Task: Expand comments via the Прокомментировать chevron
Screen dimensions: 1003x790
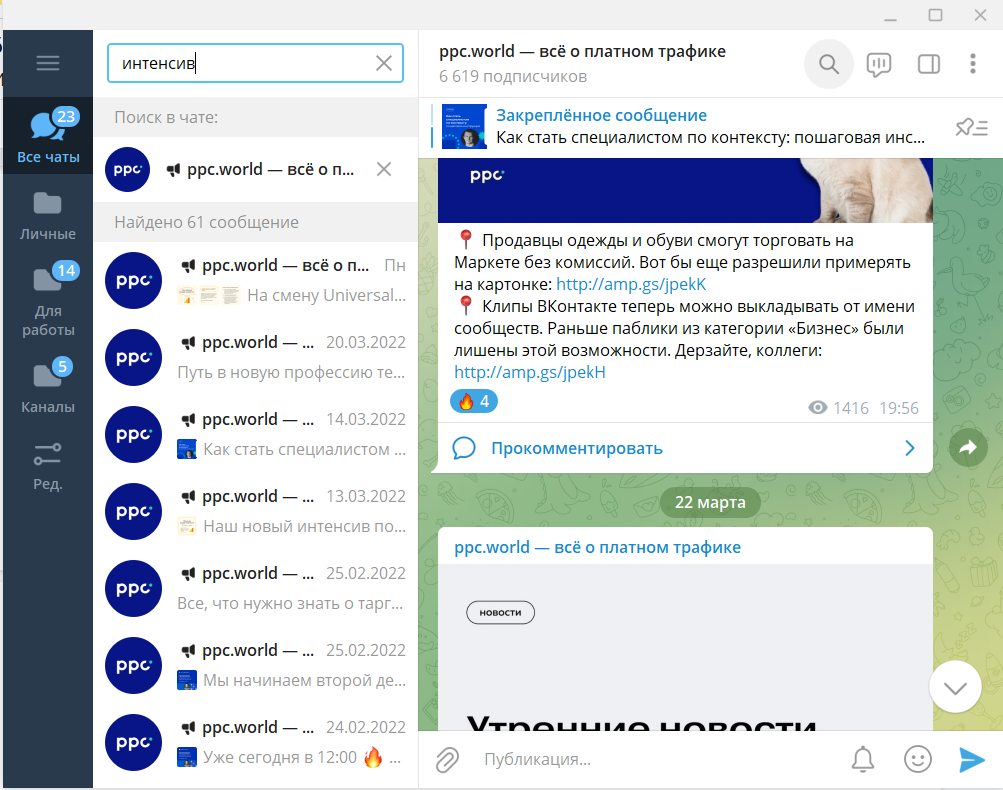Action: coord(909,448)
